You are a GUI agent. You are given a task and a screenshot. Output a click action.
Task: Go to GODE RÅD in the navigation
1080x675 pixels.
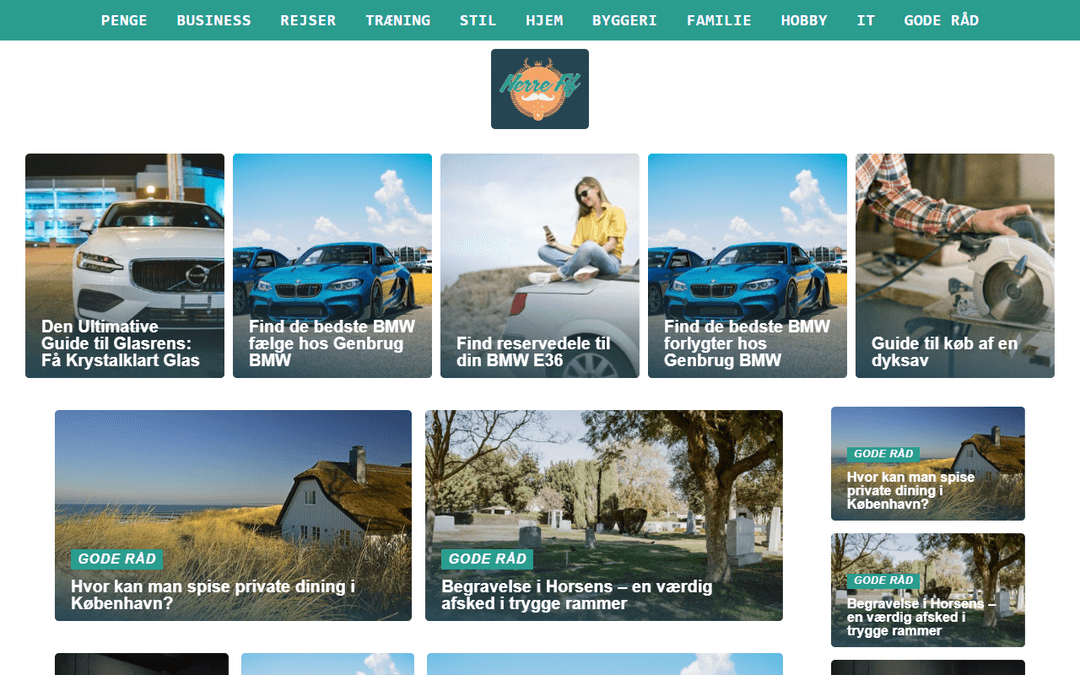point(941,21)
